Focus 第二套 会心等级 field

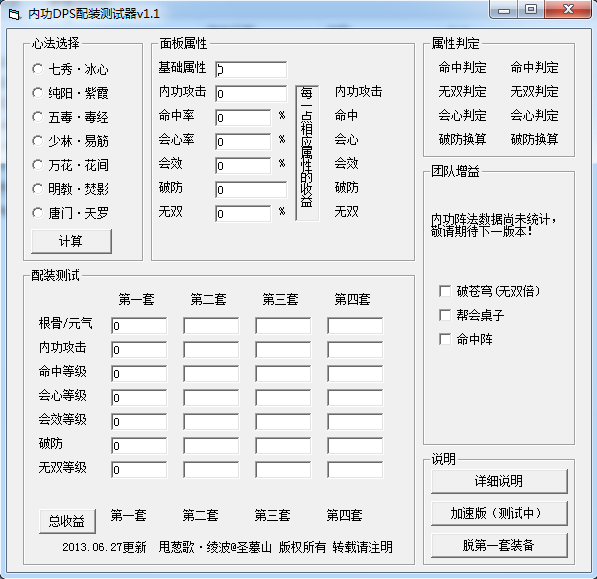point(211,398)
